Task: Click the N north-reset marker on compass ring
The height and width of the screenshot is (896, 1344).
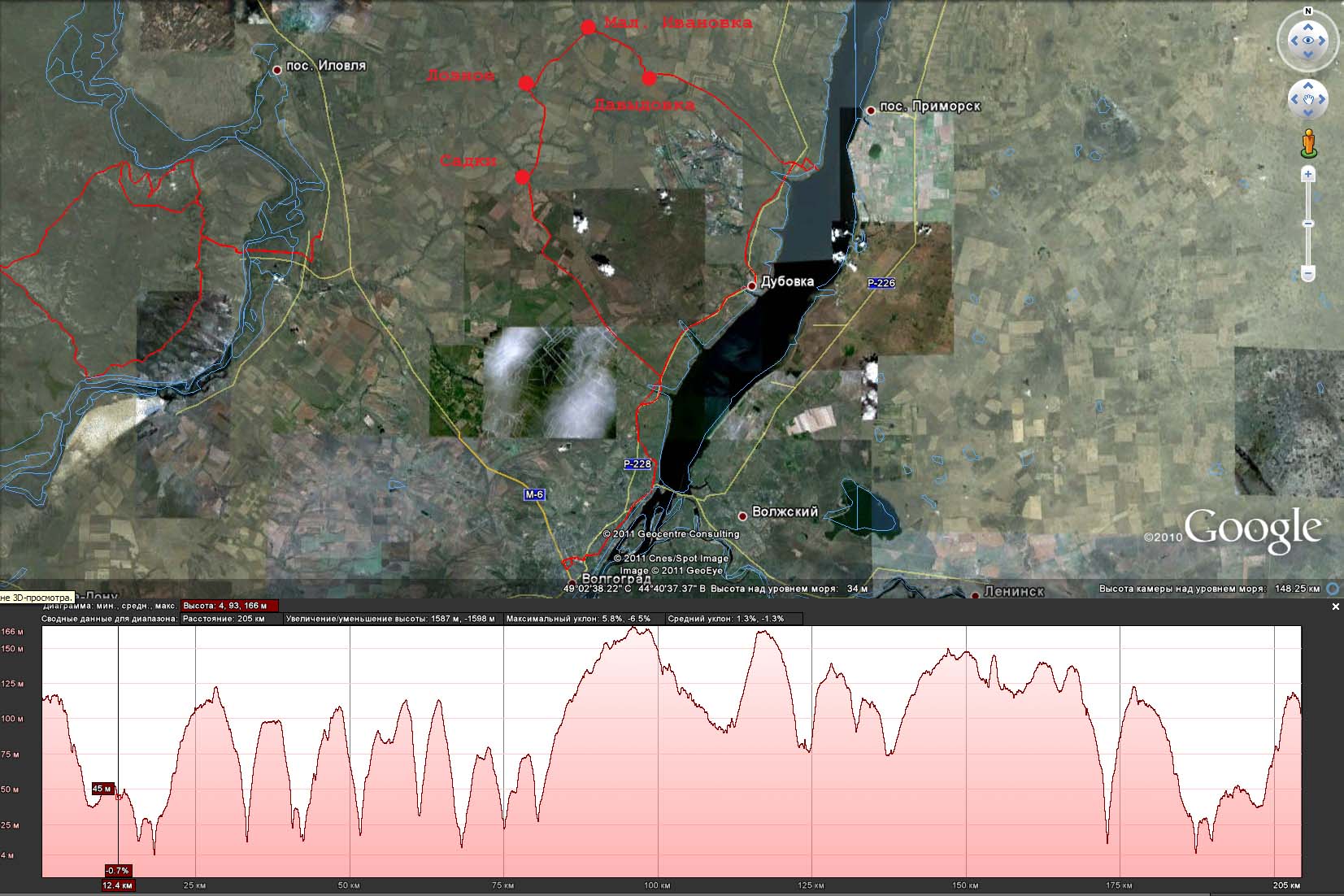Action: 1308,11
